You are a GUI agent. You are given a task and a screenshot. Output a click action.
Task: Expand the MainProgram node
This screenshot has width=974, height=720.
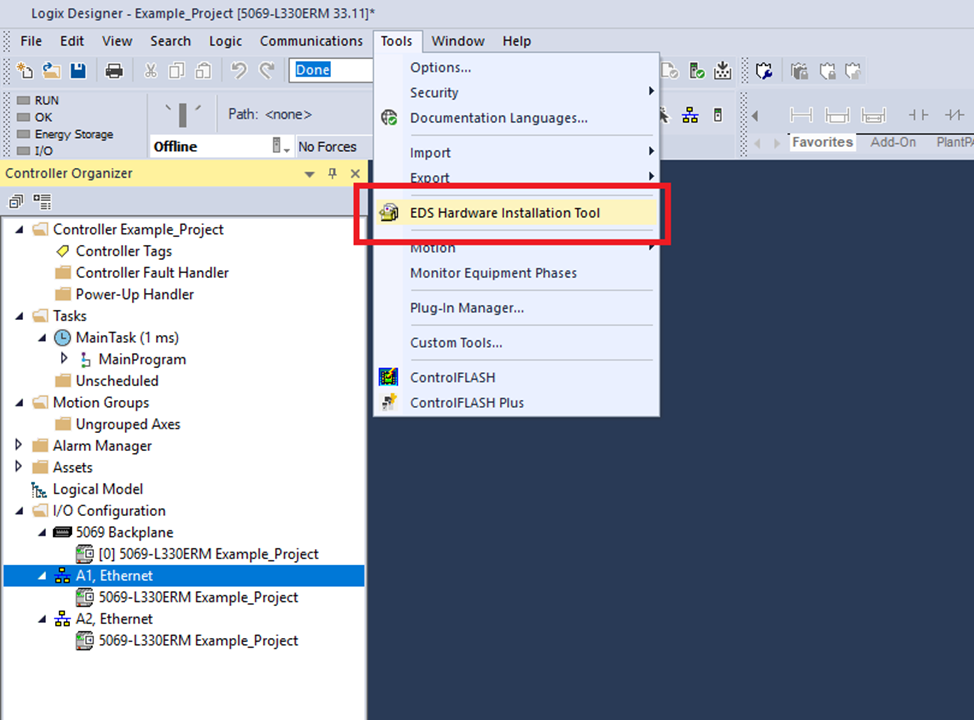coord(65,359)
